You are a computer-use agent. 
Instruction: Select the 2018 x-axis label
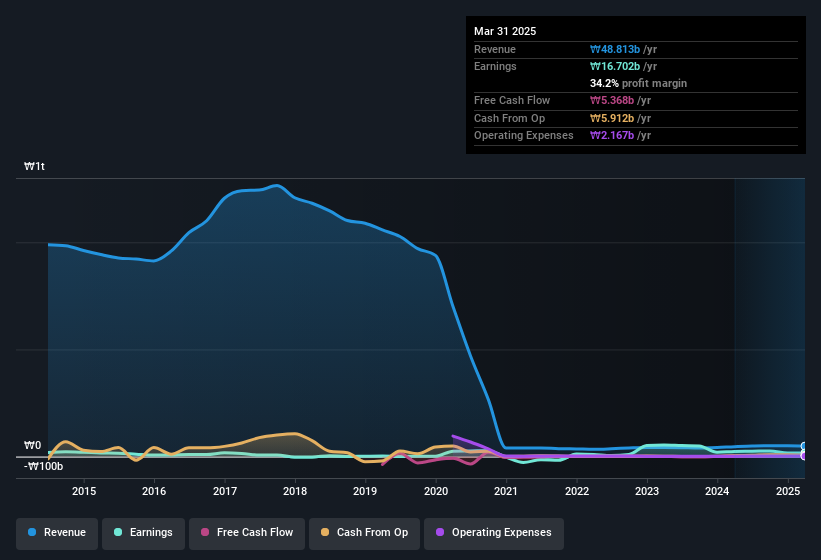[295, 491]
